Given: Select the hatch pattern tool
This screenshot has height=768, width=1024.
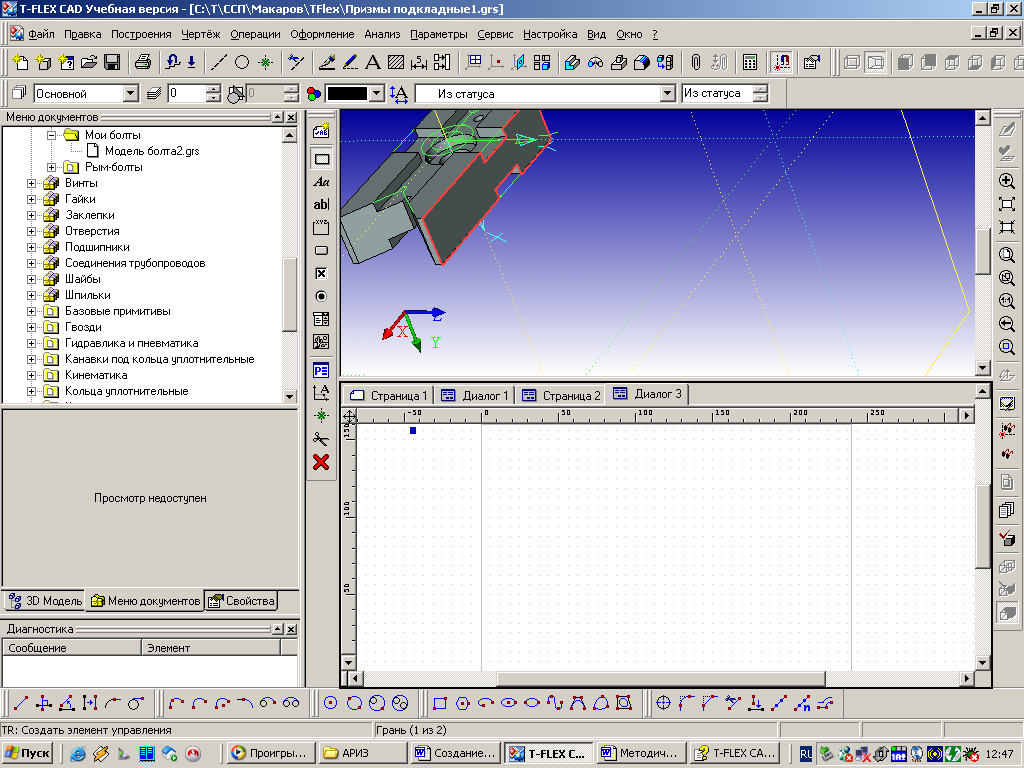Looking at the screenshot, I should (395, 62).
